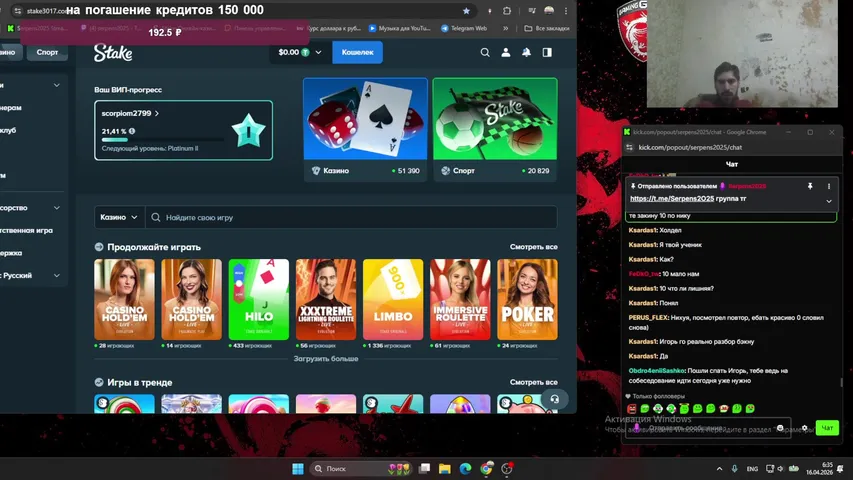Click the VIP progress bar

(x=163, y=140)
